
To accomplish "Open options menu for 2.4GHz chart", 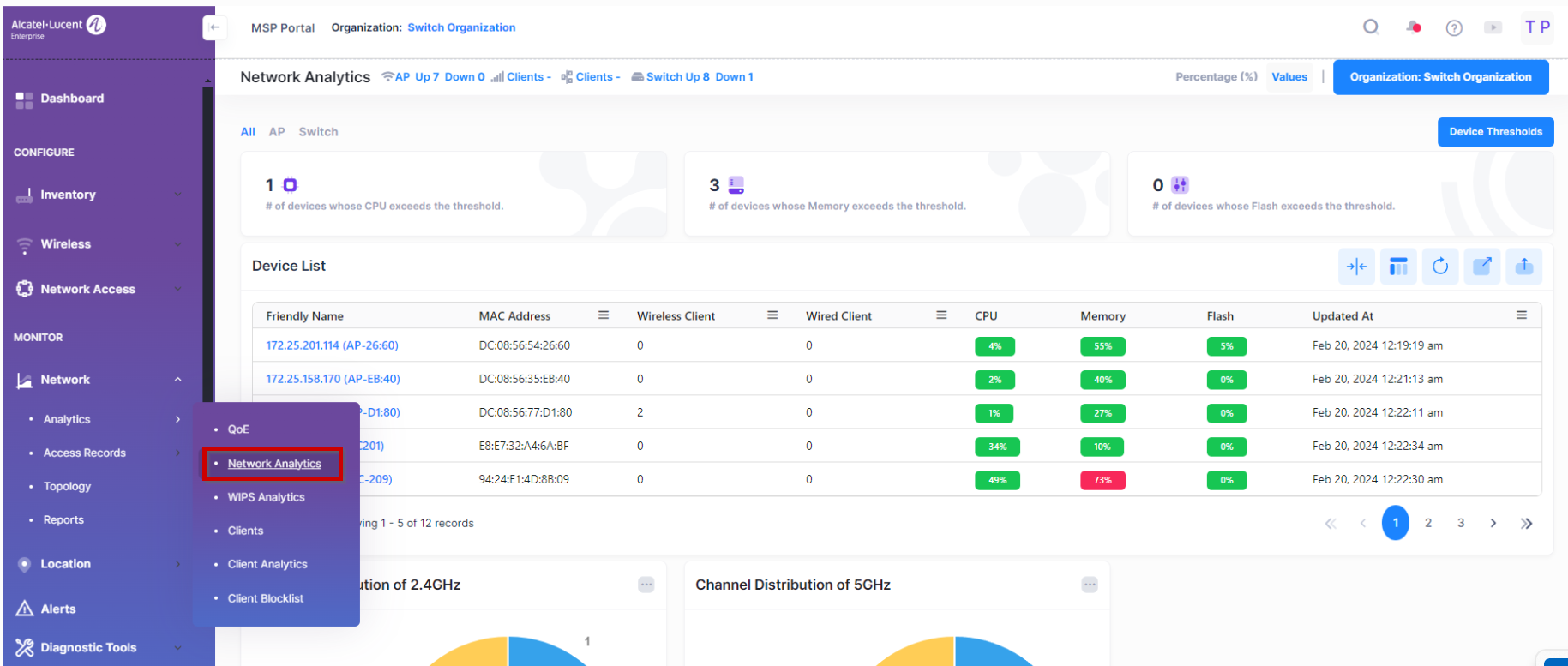I will point(646,585).
